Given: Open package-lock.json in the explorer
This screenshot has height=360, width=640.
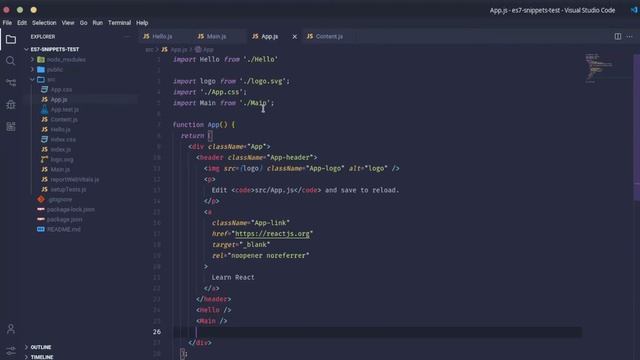Looking at the screenshot, I should (70, 209).
